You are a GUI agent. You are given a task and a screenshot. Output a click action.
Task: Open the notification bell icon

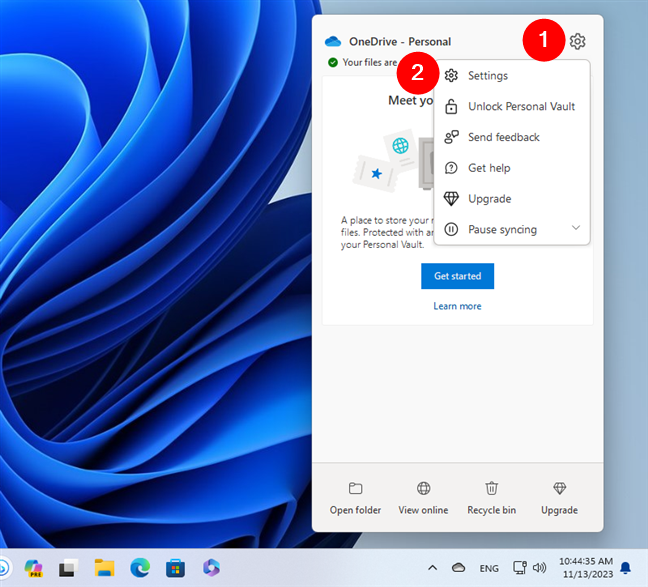pos(626,568)
